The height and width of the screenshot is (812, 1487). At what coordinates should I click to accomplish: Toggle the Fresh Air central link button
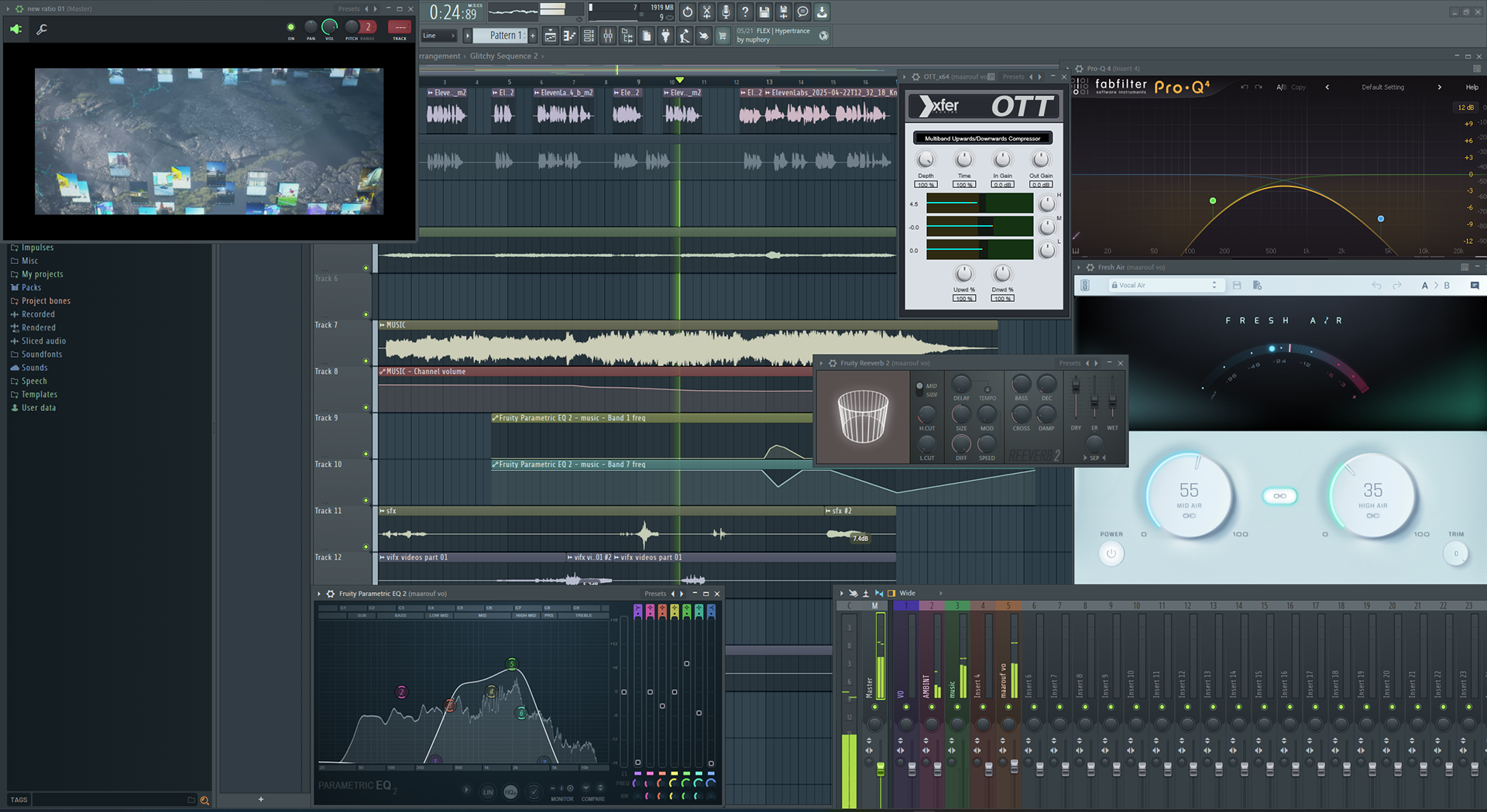click(x=1279, y=496)
